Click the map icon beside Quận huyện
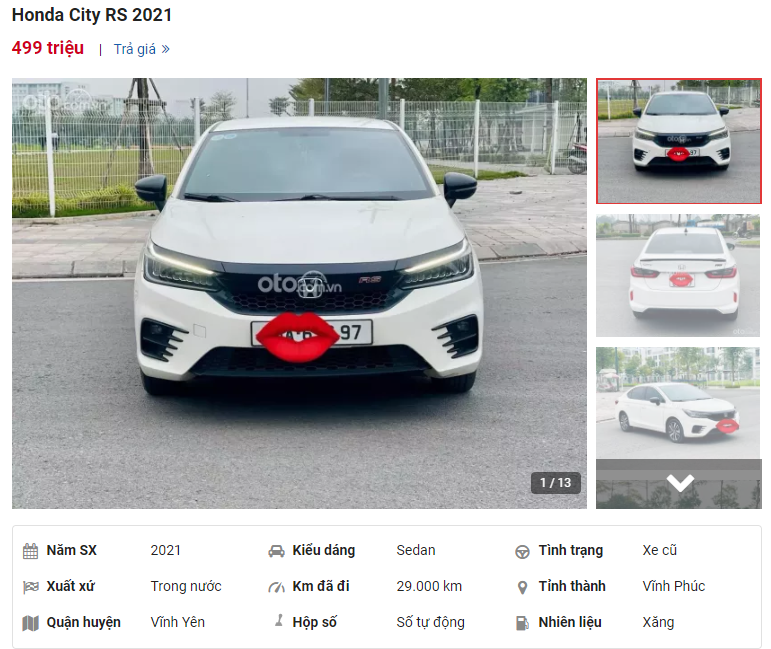The height and width of the screenshot is (649, 771). click(x=30, y=623)
